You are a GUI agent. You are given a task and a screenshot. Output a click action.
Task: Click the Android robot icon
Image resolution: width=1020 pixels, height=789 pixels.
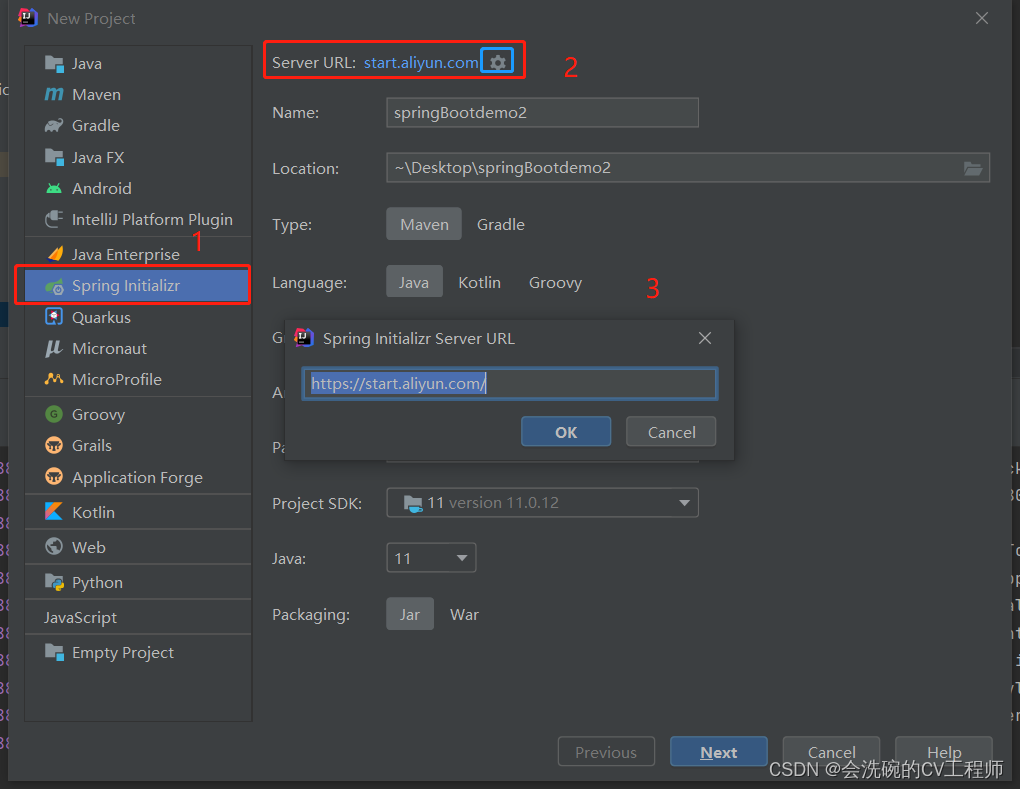[54, 189]
